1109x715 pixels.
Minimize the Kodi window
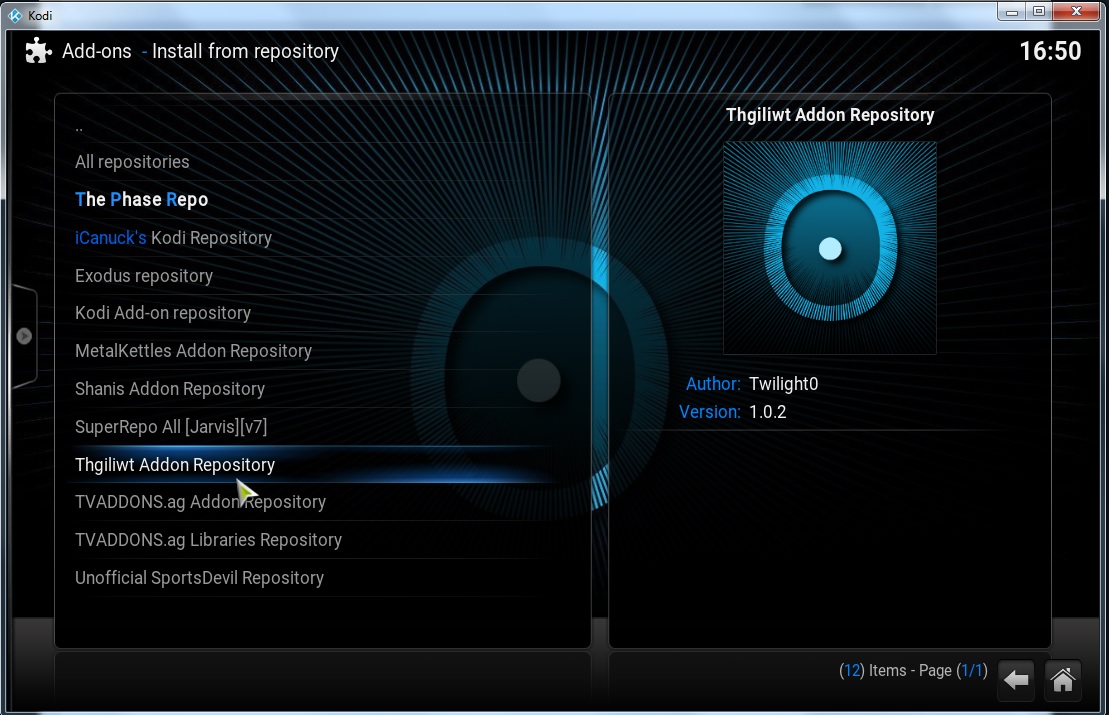coord(1011,11)
